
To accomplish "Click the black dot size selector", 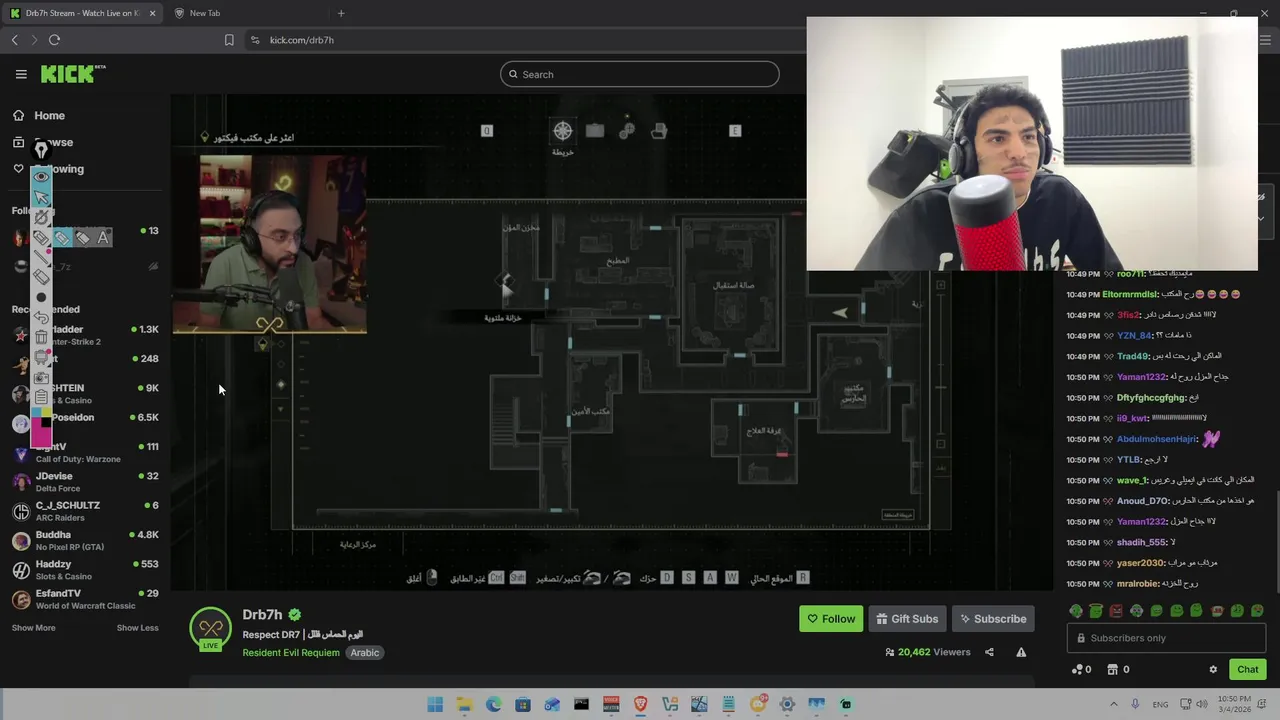I will [x=41, y=297].
